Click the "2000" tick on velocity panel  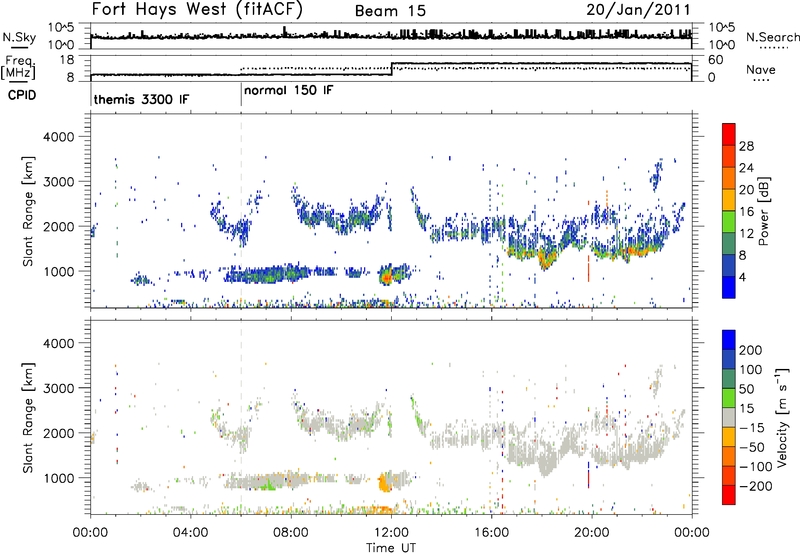tap(58, 433)
